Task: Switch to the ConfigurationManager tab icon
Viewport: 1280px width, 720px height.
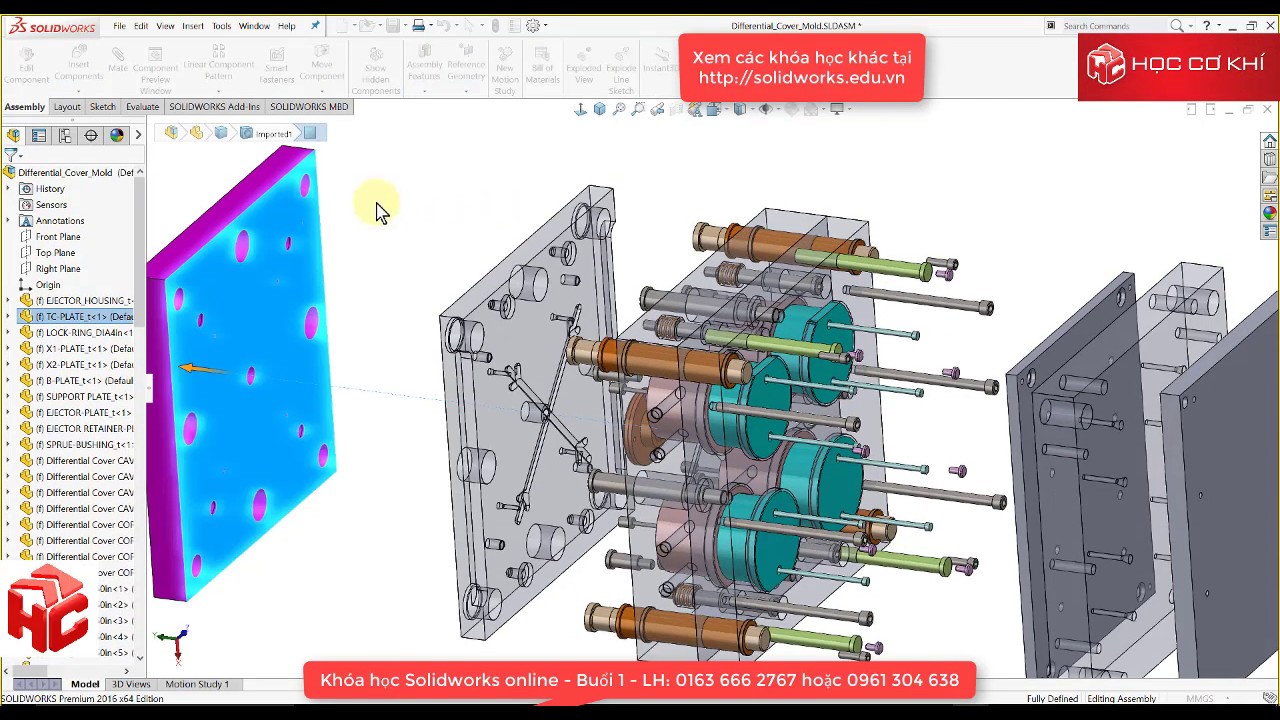Action: (65, 135)
